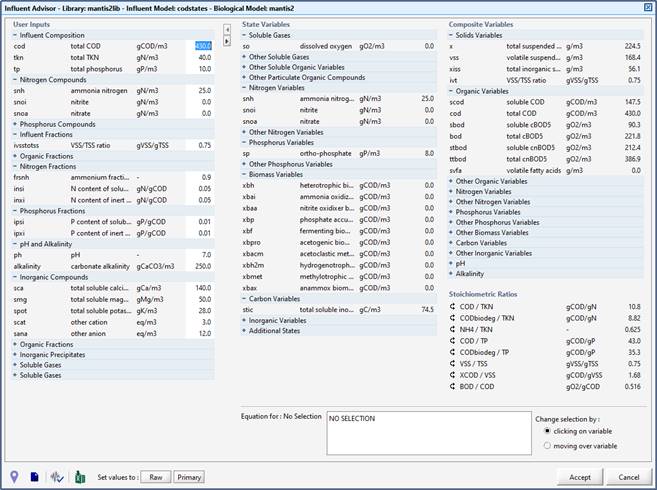Click the waveform with checkmark icon
The width and height of the screenshot is (657, 490).
click(x=57, y=477)
